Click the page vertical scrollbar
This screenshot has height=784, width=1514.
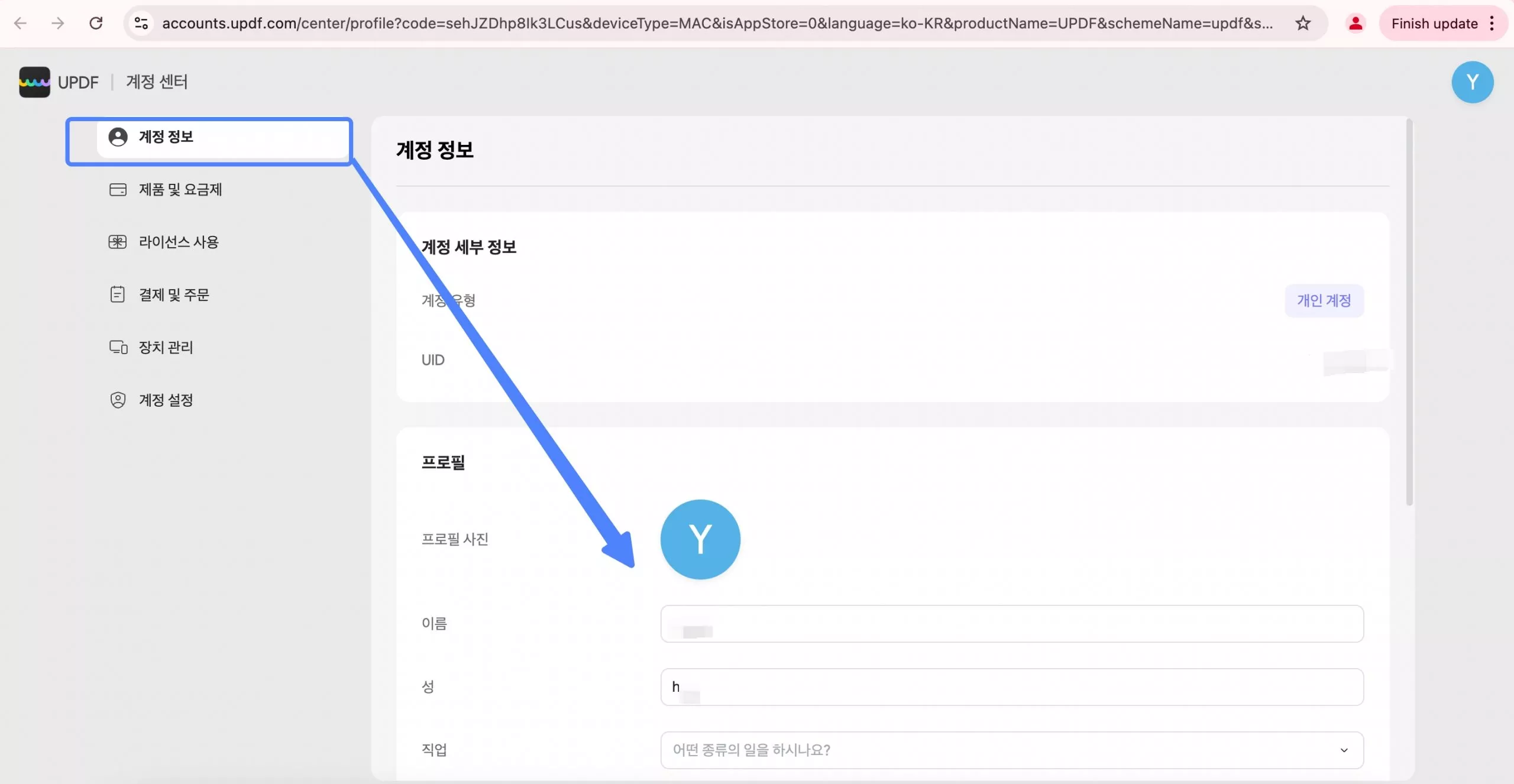coord(1409,313)
